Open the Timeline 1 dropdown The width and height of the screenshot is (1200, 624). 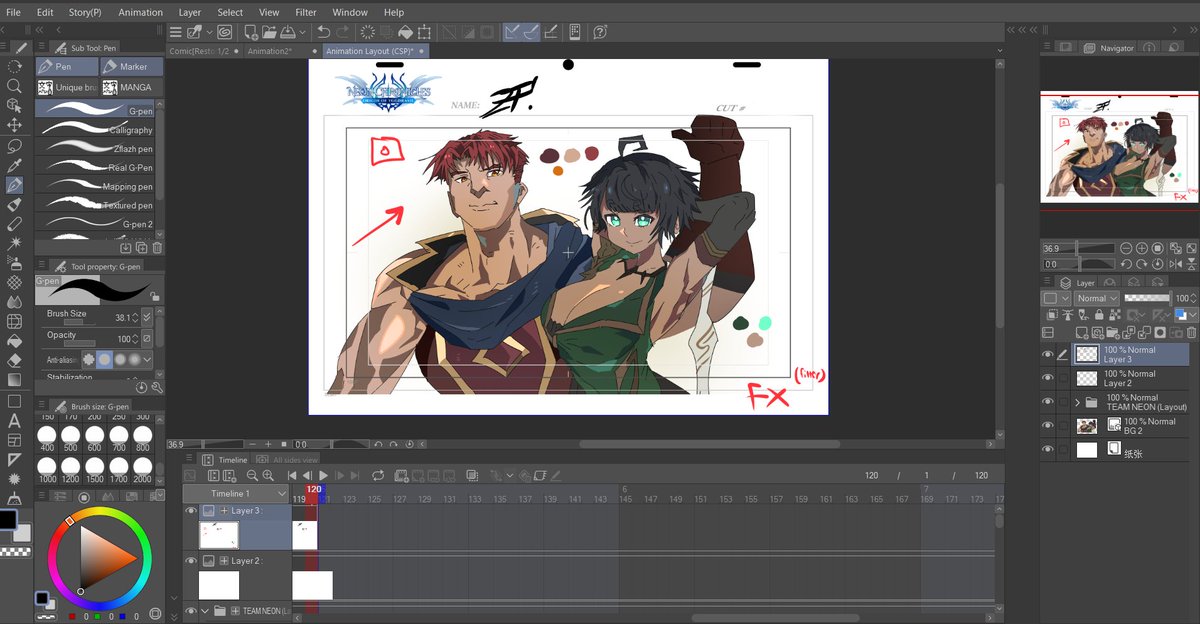pyautogui.click(x=236, y=494)
